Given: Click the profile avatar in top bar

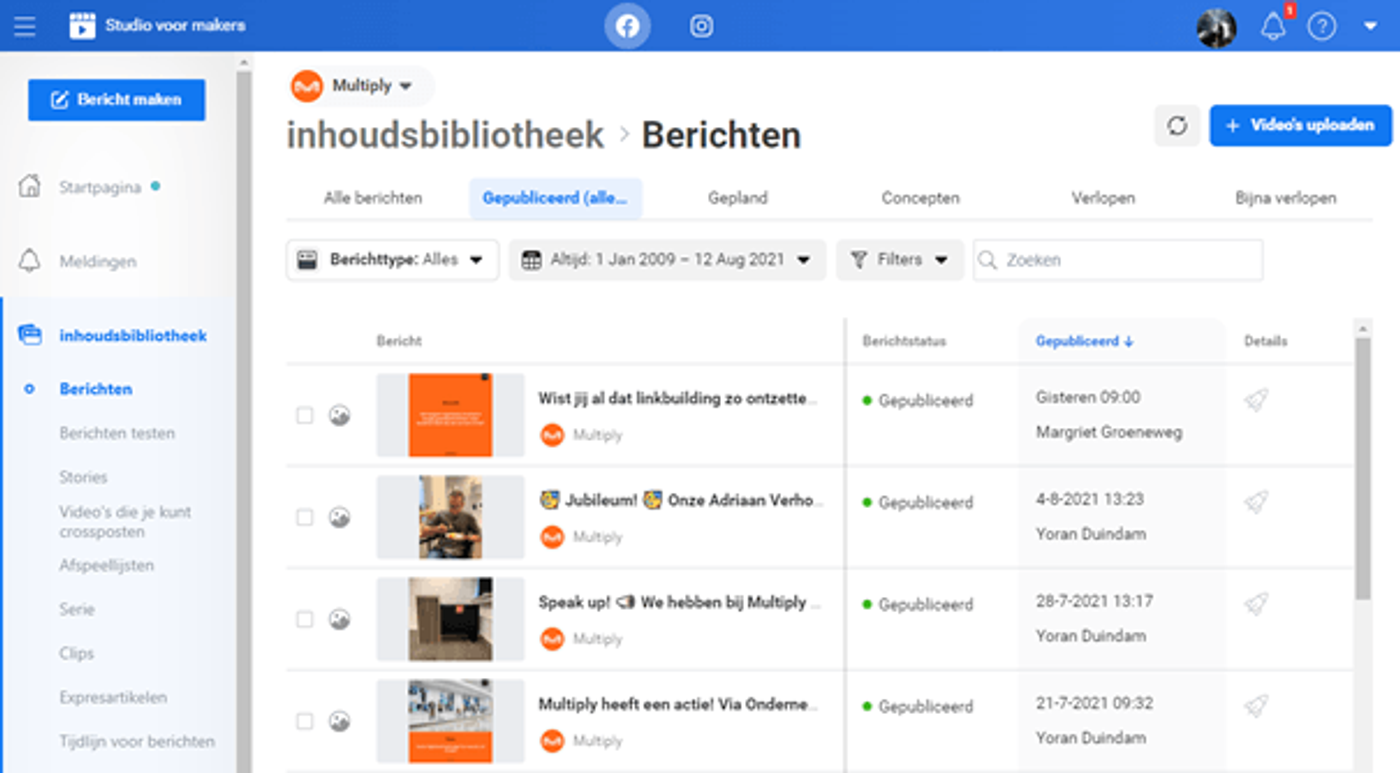Looking at the screenshot, I should click(1217, 27).
